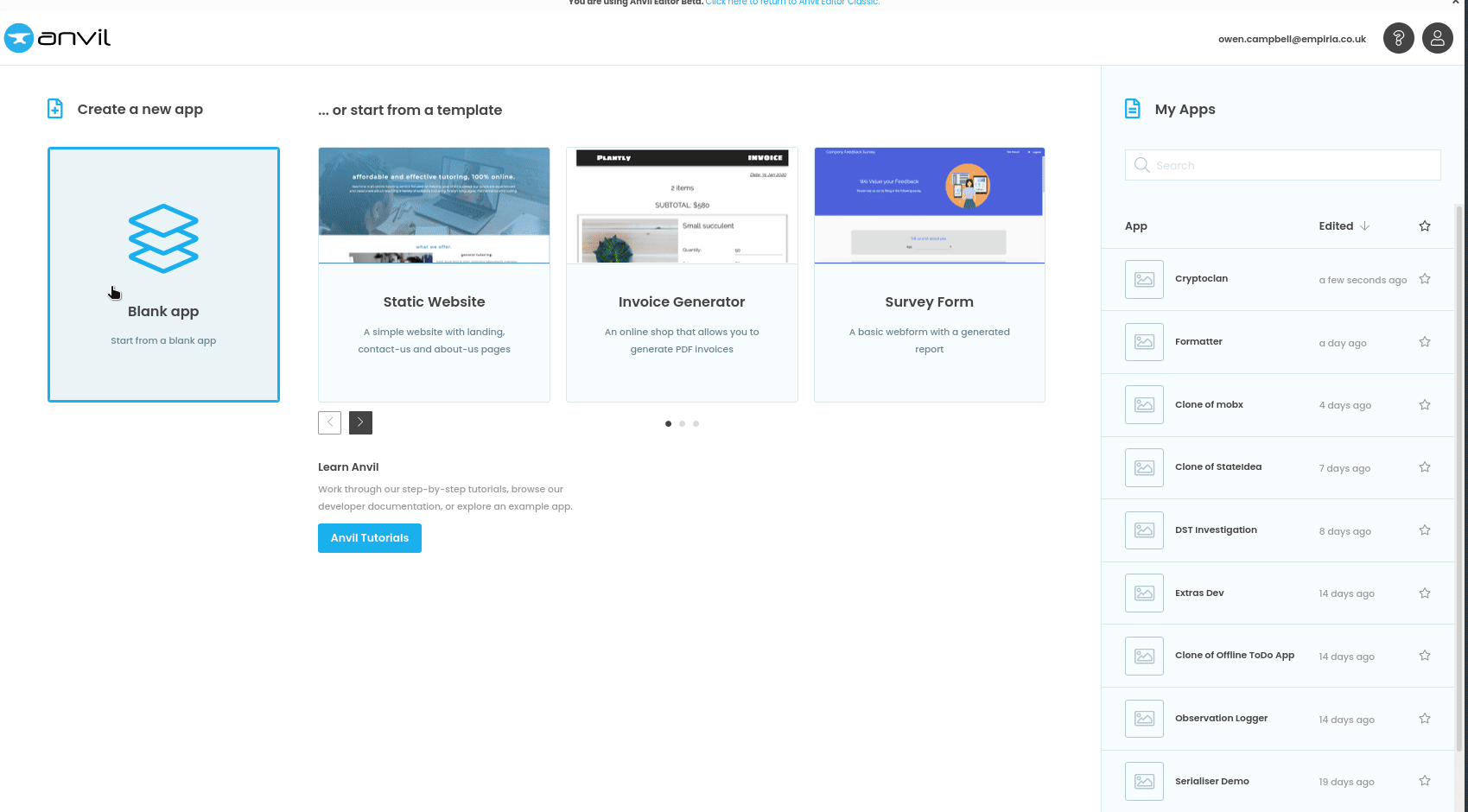The height and width of the screenshot is (812, 1468).
Task: Star the Cryptoclan app as favorite
Action: click(x=1425, y=279)
